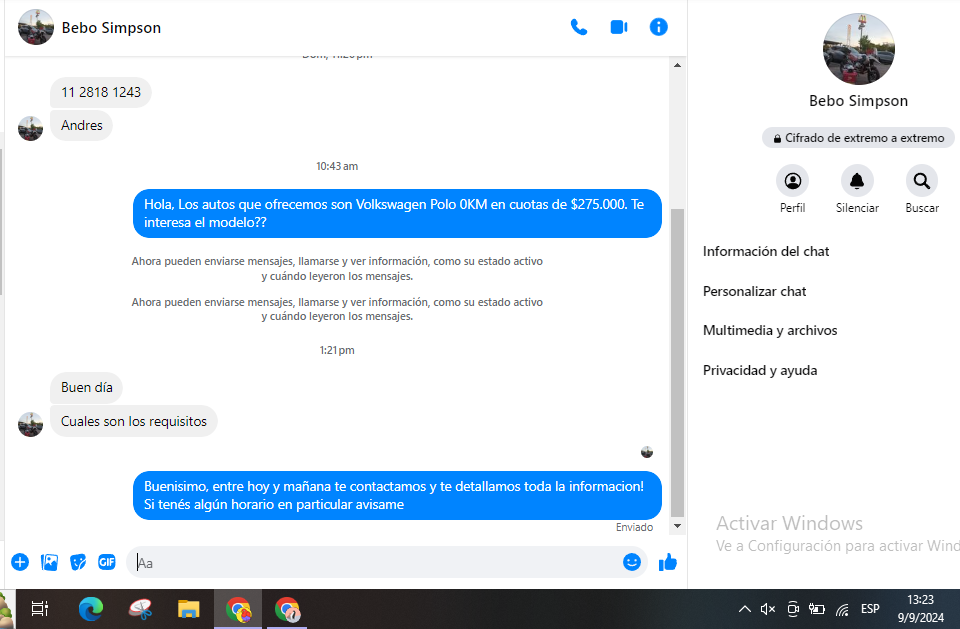Screen dimensions: 960x629
Task: Choose a sticker from the sticker icon
Action: point(78,562)
